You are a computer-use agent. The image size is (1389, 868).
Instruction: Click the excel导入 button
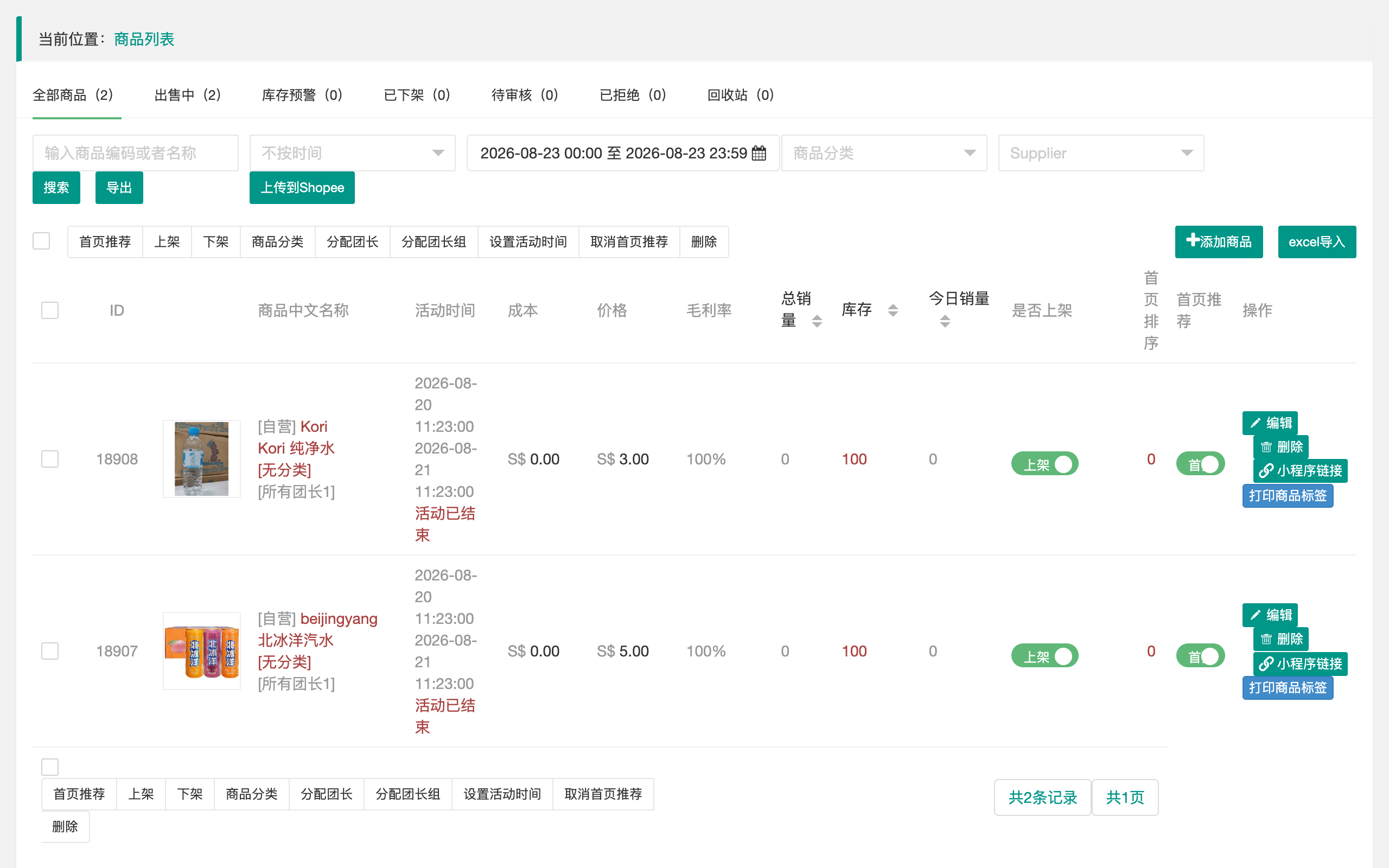pos(1317,242)
